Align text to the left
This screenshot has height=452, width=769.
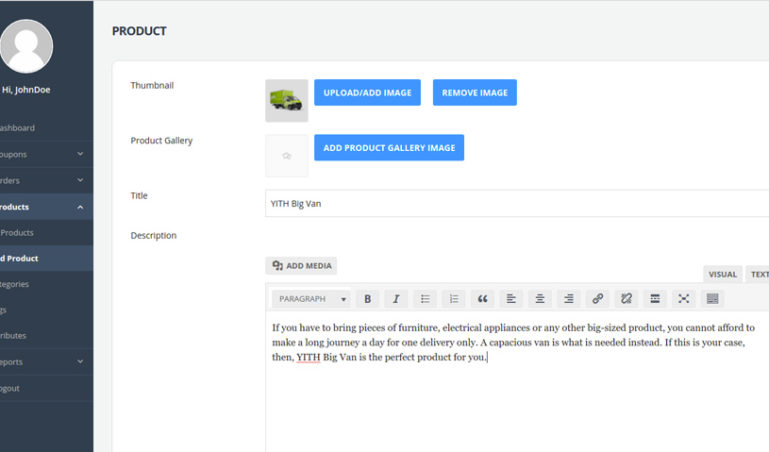[511, 299]
